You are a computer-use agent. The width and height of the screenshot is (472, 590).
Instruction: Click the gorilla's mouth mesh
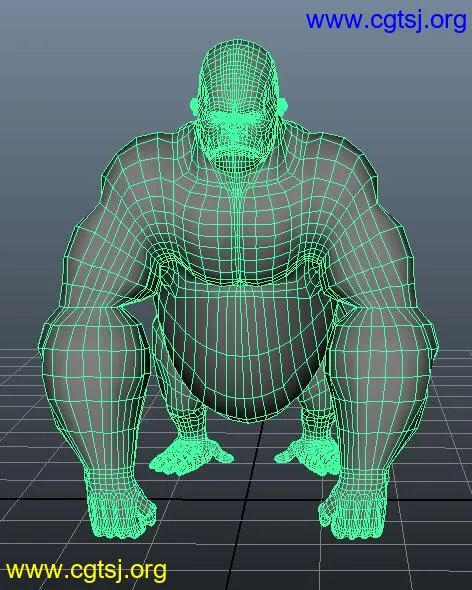(x=236, y=159)
